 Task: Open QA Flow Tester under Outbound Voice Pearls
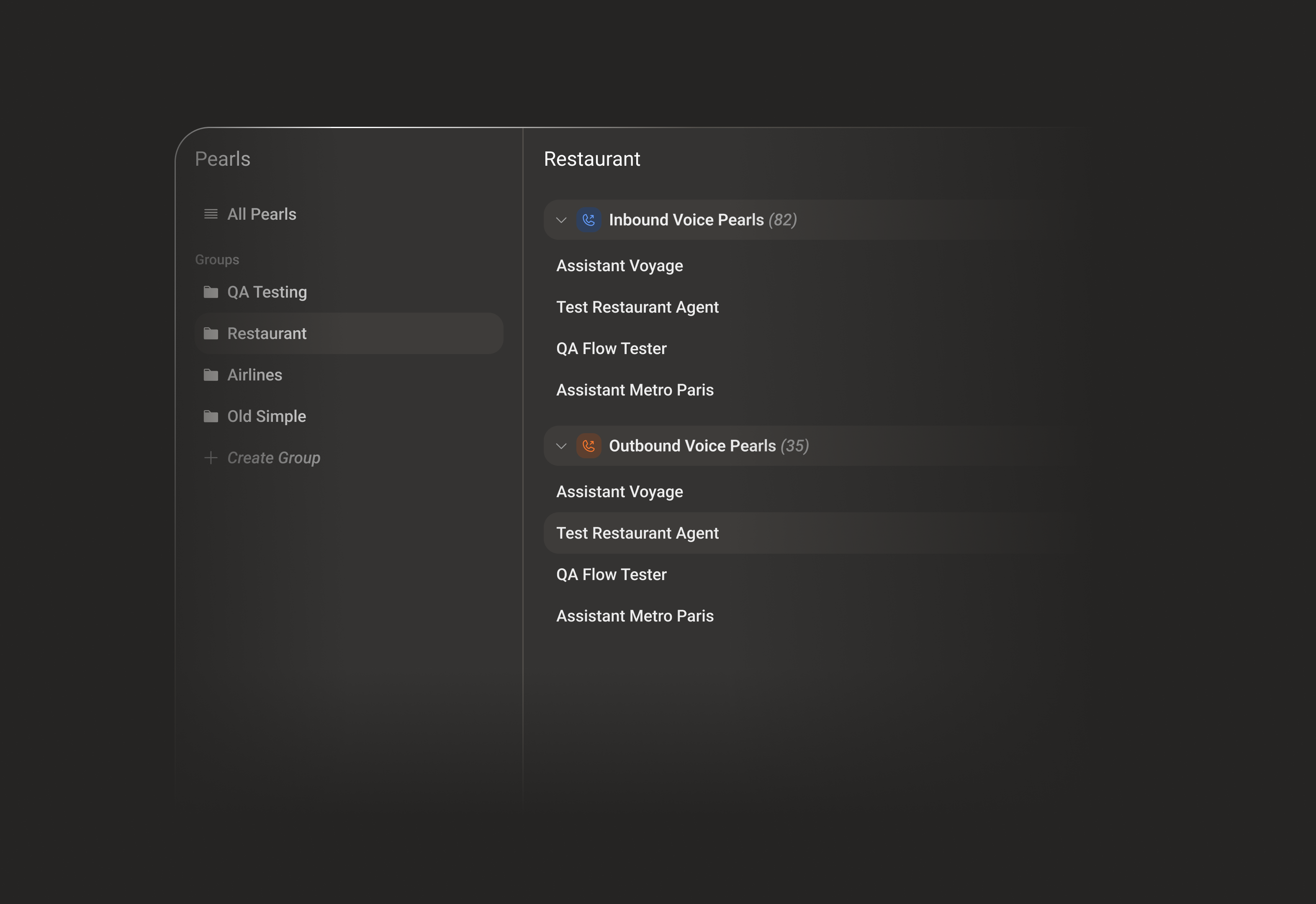611,574
